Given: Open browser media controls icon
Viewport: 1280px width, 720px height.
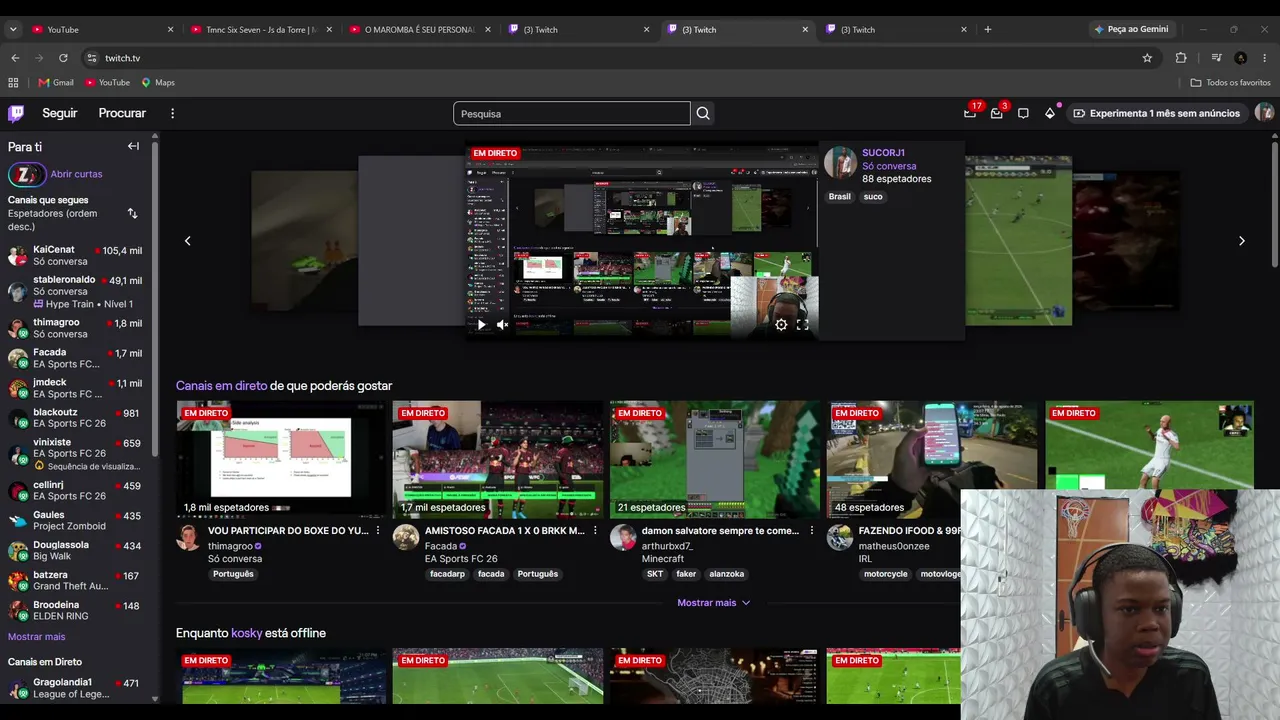Looking at the screenshot, I should [x=1216, y=58].
